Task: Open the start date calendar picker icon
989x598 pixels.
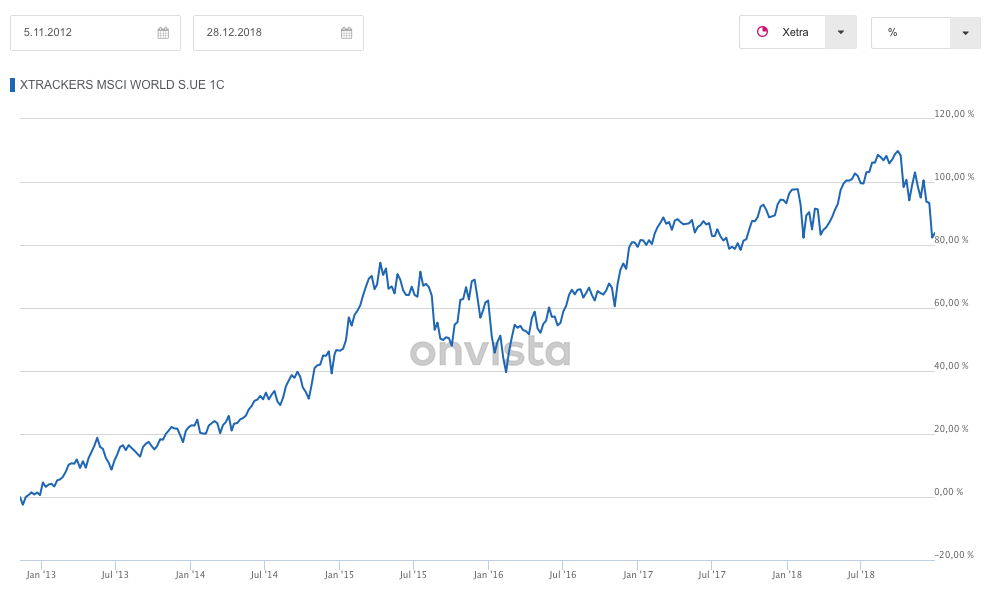Action: pyautogui.click(x=163, y=33)
